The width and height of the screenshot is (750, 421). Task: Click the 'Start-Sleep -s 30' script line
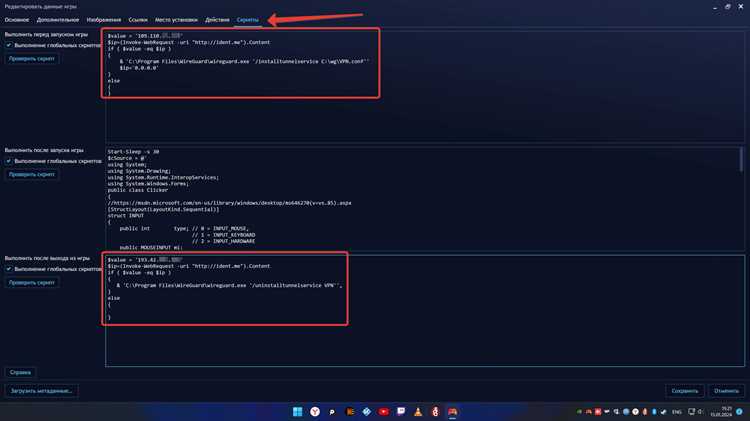[133, 152]
